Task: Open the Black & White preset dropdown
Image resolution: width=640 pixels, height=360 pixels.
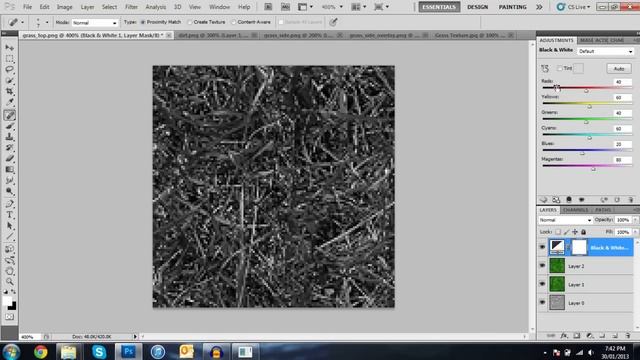Action: click(605, 51)
